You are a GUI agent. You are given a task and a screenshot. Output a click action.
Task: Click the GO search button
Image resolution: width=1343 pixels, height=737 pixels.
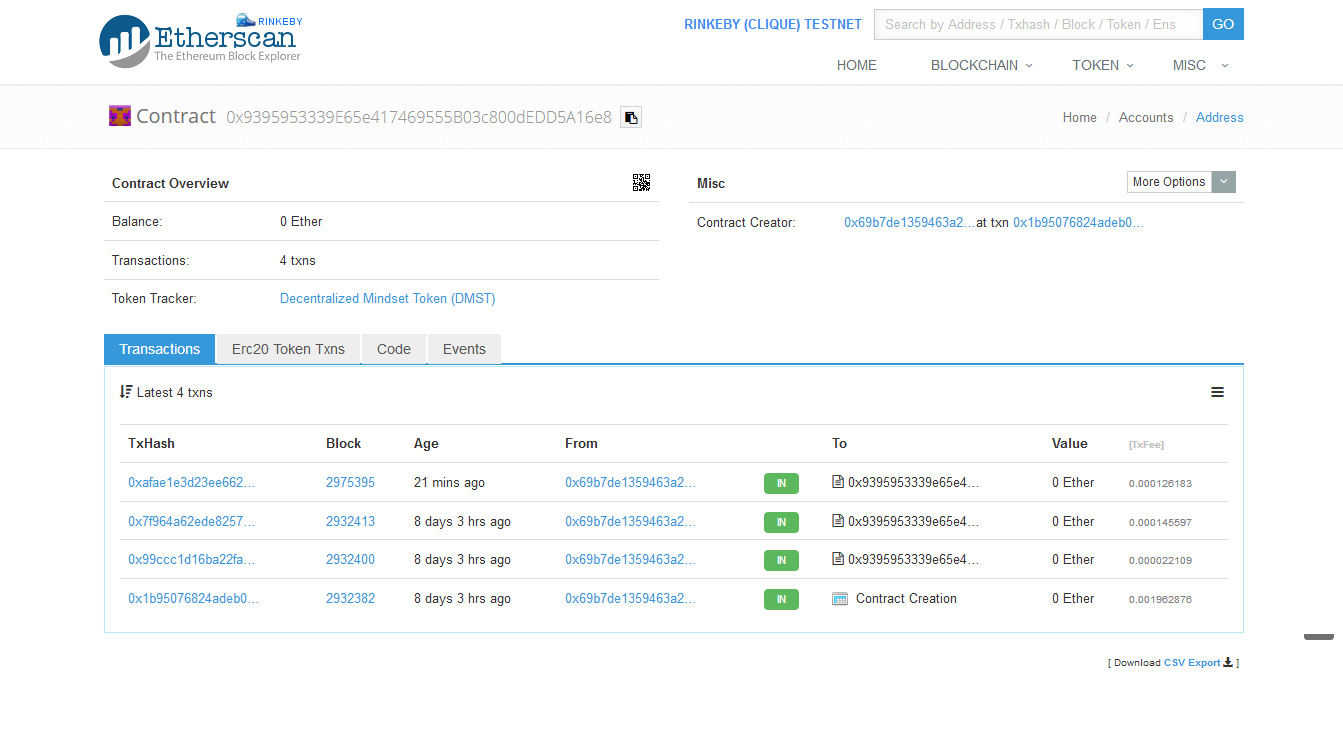point(1223,24)
